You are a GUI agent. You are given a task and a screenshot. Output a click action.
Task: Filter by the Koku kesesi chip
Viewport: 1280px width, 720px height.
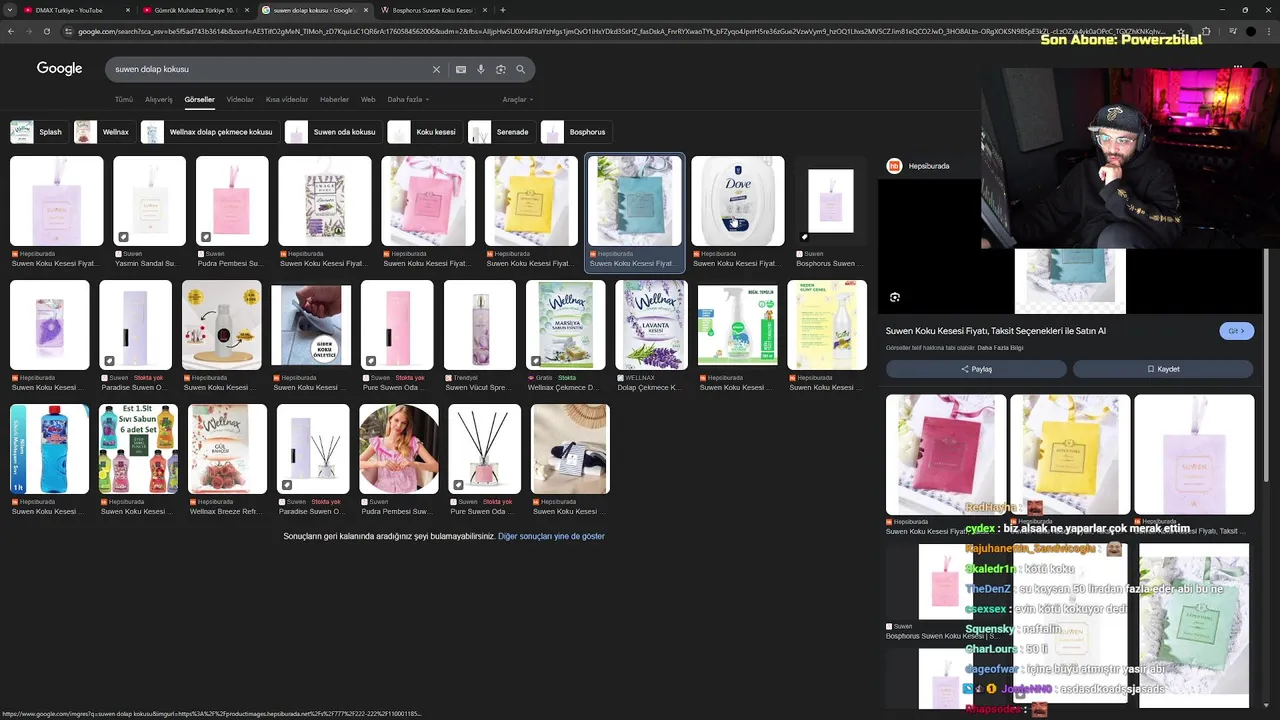point(424,132)
